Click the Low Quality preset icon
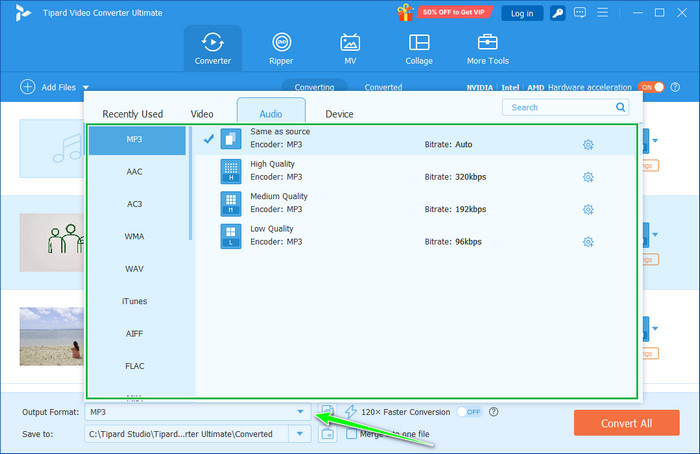The image size is (700, 454). (x=231, y=236)
